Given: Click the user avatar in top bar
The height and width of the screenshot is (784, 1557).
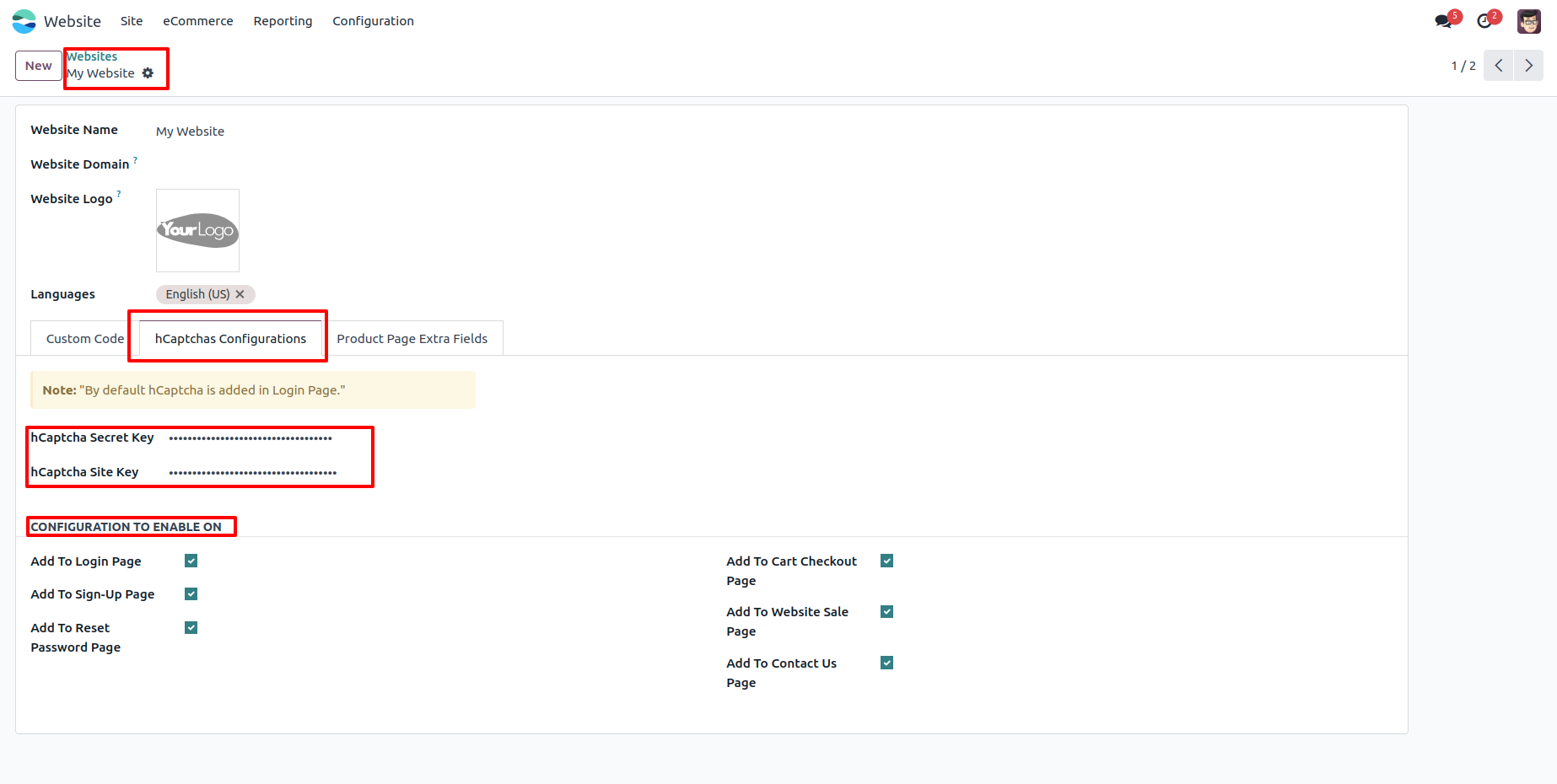Looking at the screenshot, I should [1528, 21].
